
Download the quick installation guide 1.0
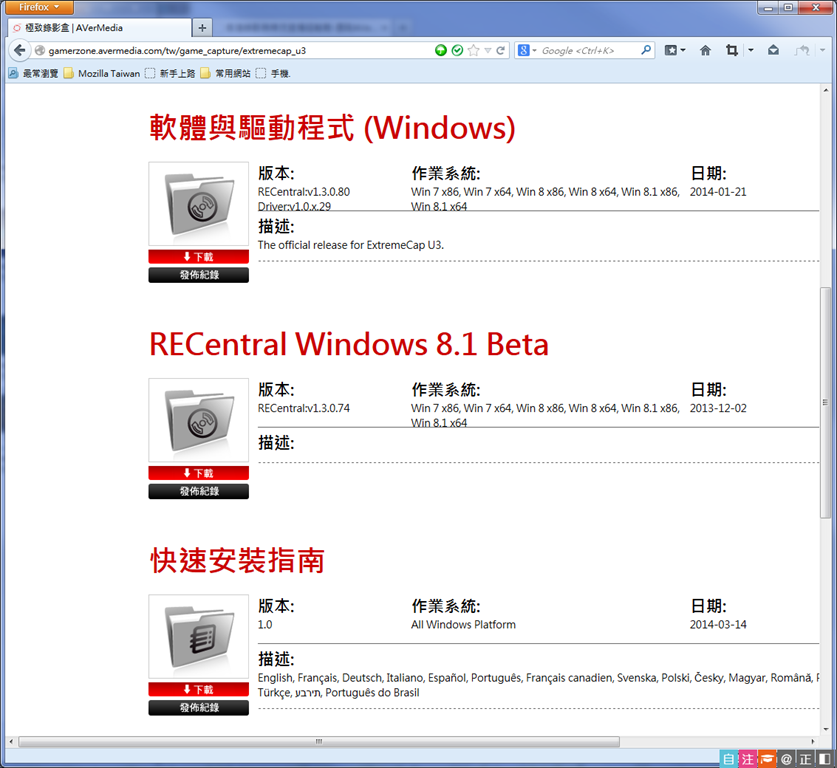pyautogui.click(x=199, y=689)
